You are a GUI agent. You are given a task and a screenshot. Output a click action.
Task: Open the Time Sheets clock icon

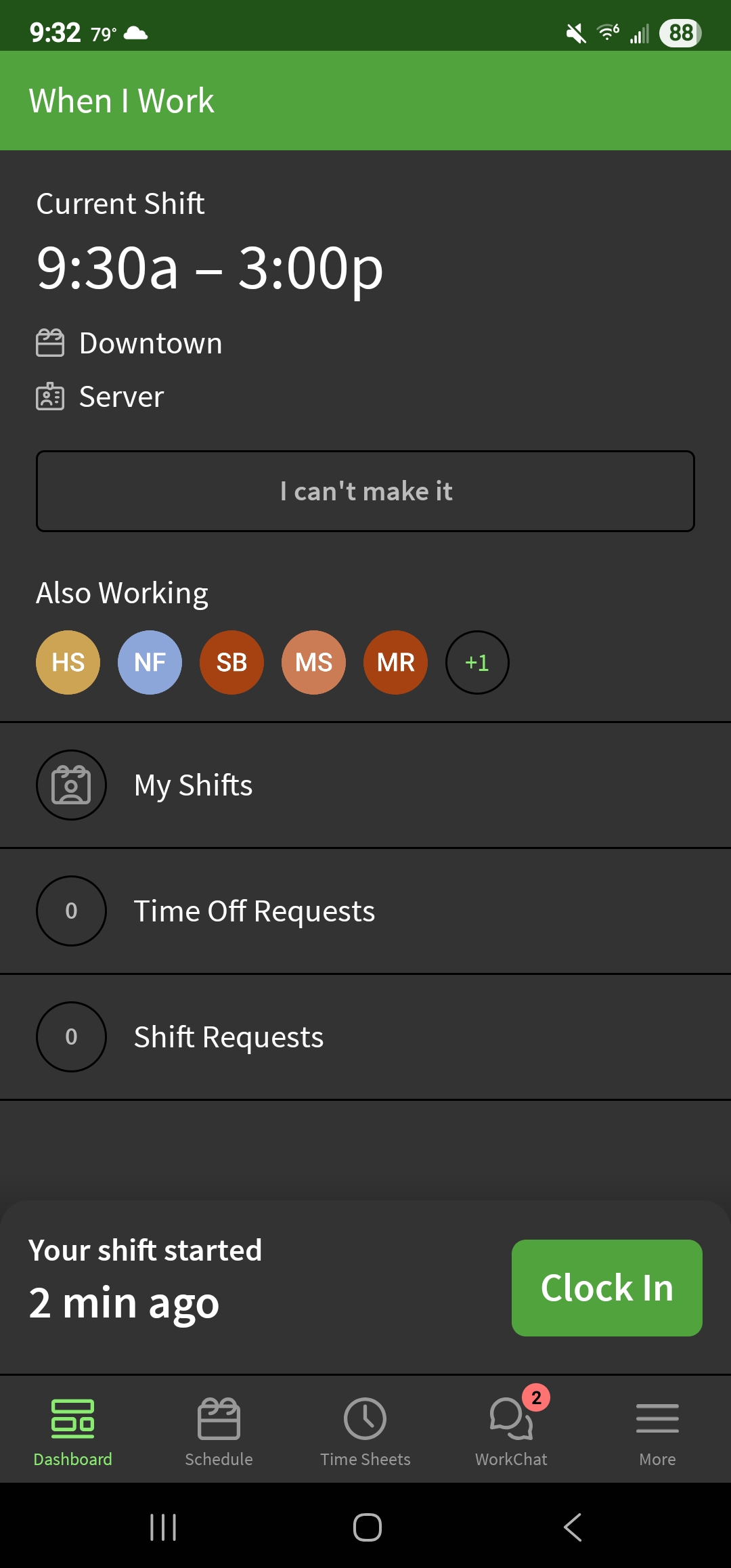click(365, 1418)
